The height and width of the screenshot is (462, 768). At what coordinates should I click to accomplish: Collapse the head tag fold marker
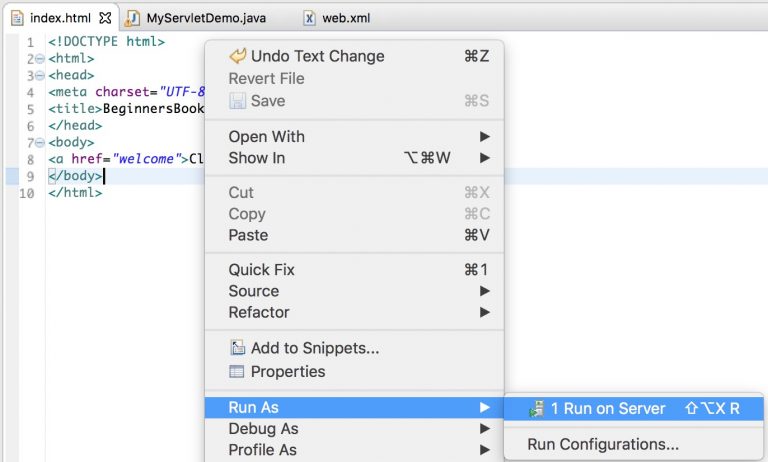pyautogui.click(x=40, y=76)
